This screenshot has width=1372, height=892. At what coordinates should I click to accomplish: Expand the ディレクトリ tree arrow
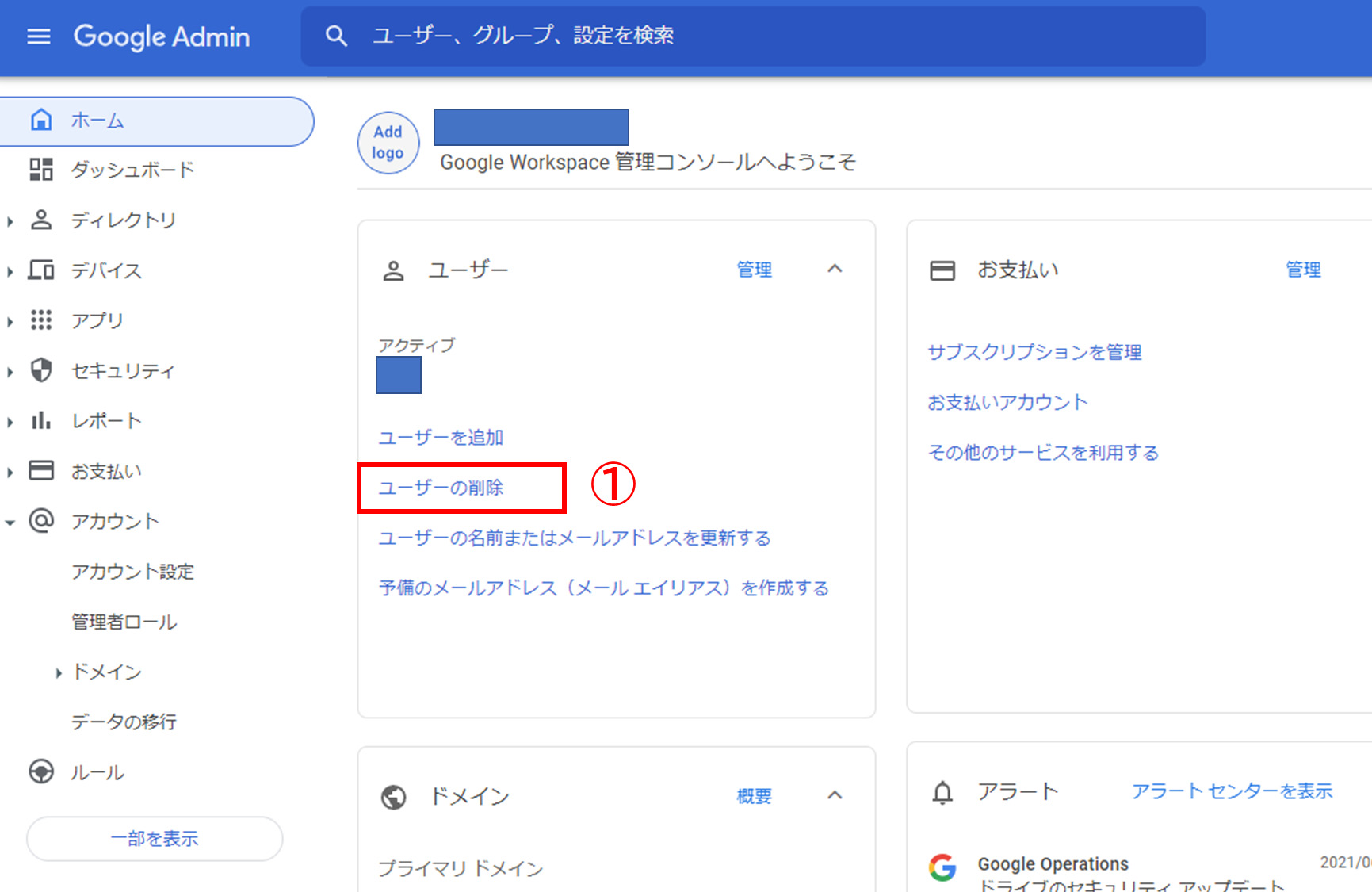tap(10, 221)
